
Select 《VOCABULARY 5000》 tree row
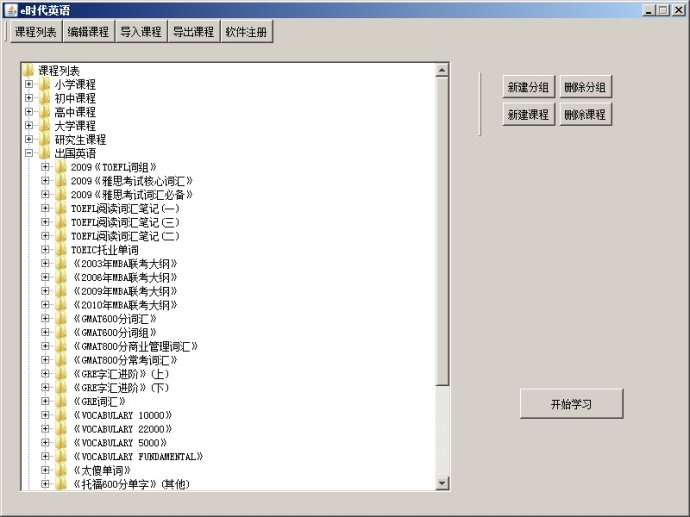tap(120, 443)
